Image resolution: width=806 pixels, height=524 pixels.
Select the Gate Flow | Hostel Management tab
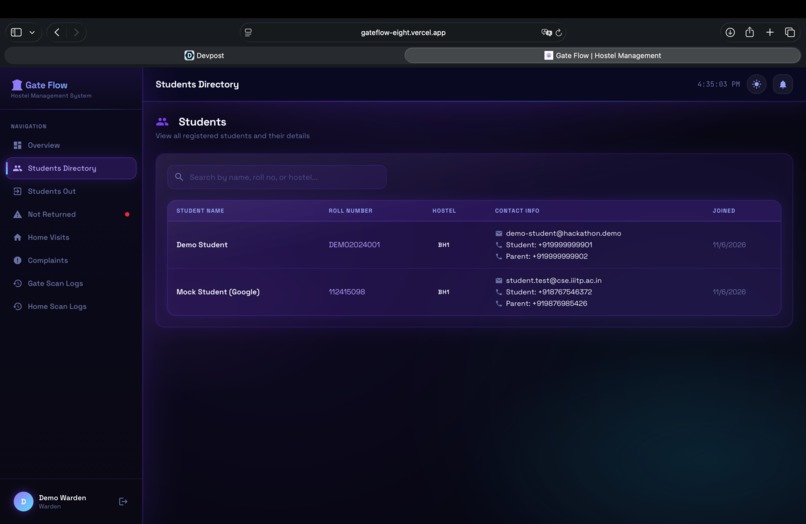tap(602, 56)
